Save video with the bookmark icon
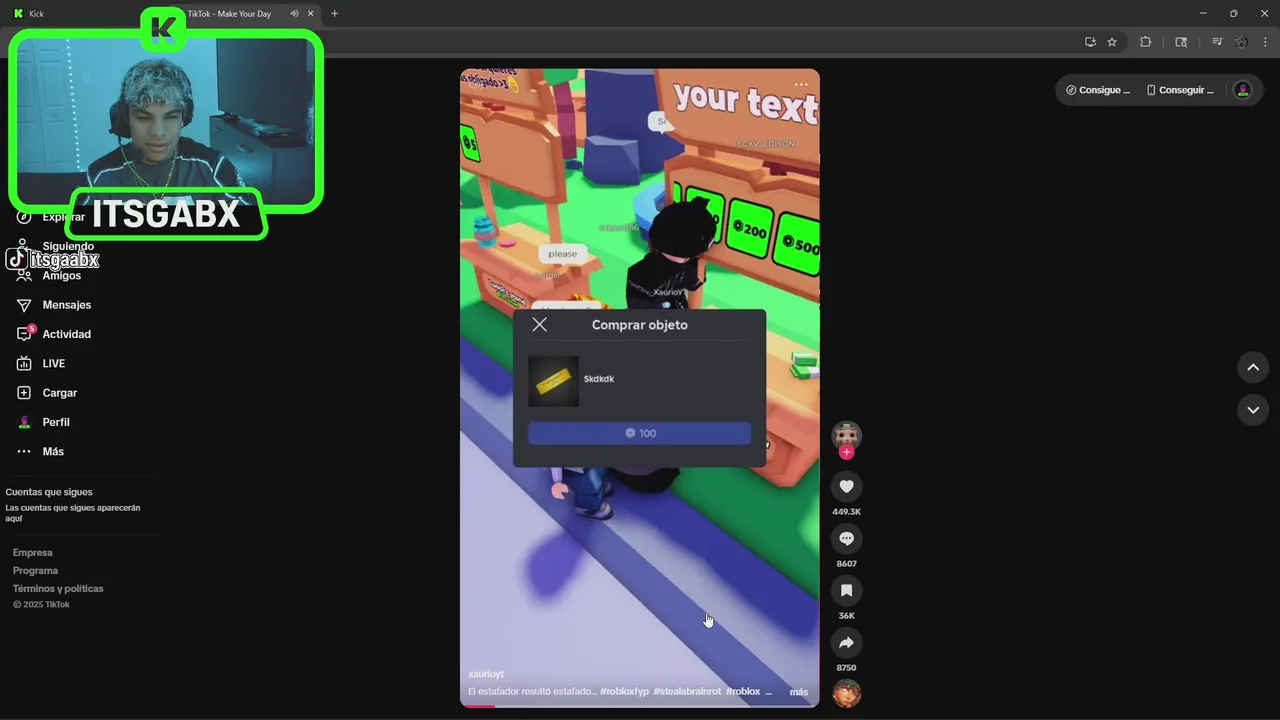The width and height of the screenshot is (1280, 720). point(846,590)
